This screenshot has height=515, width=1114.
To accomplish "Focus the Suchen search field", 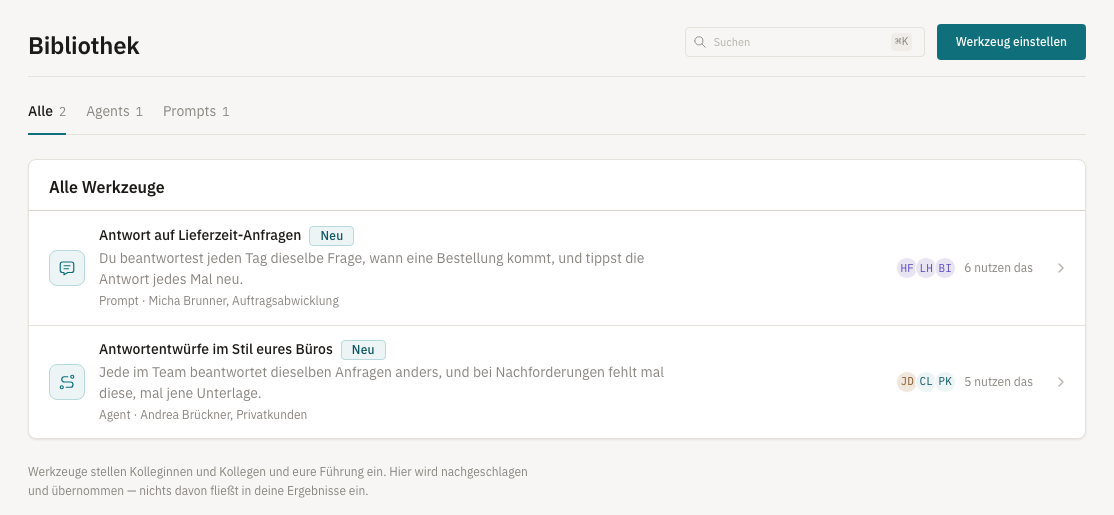I will [804, 42].
